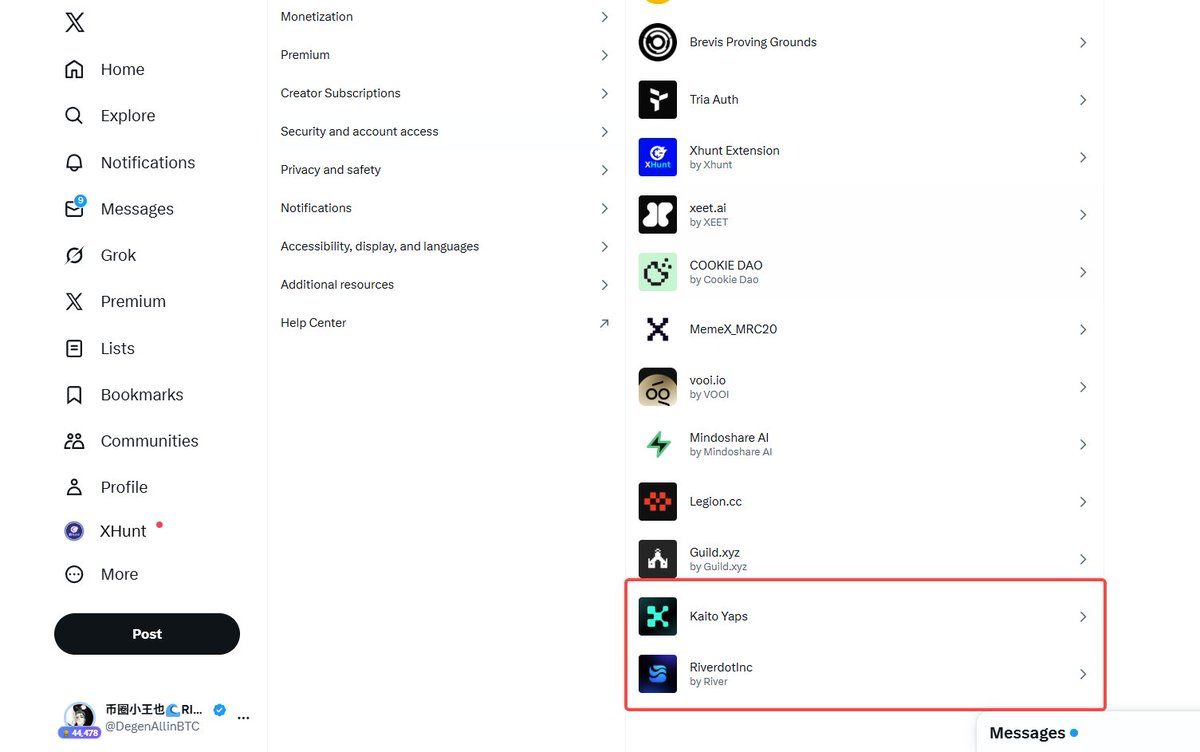Click the Kaito Yaps app icon
This screenshot has height=752, width=1200.
click(658, 617)
